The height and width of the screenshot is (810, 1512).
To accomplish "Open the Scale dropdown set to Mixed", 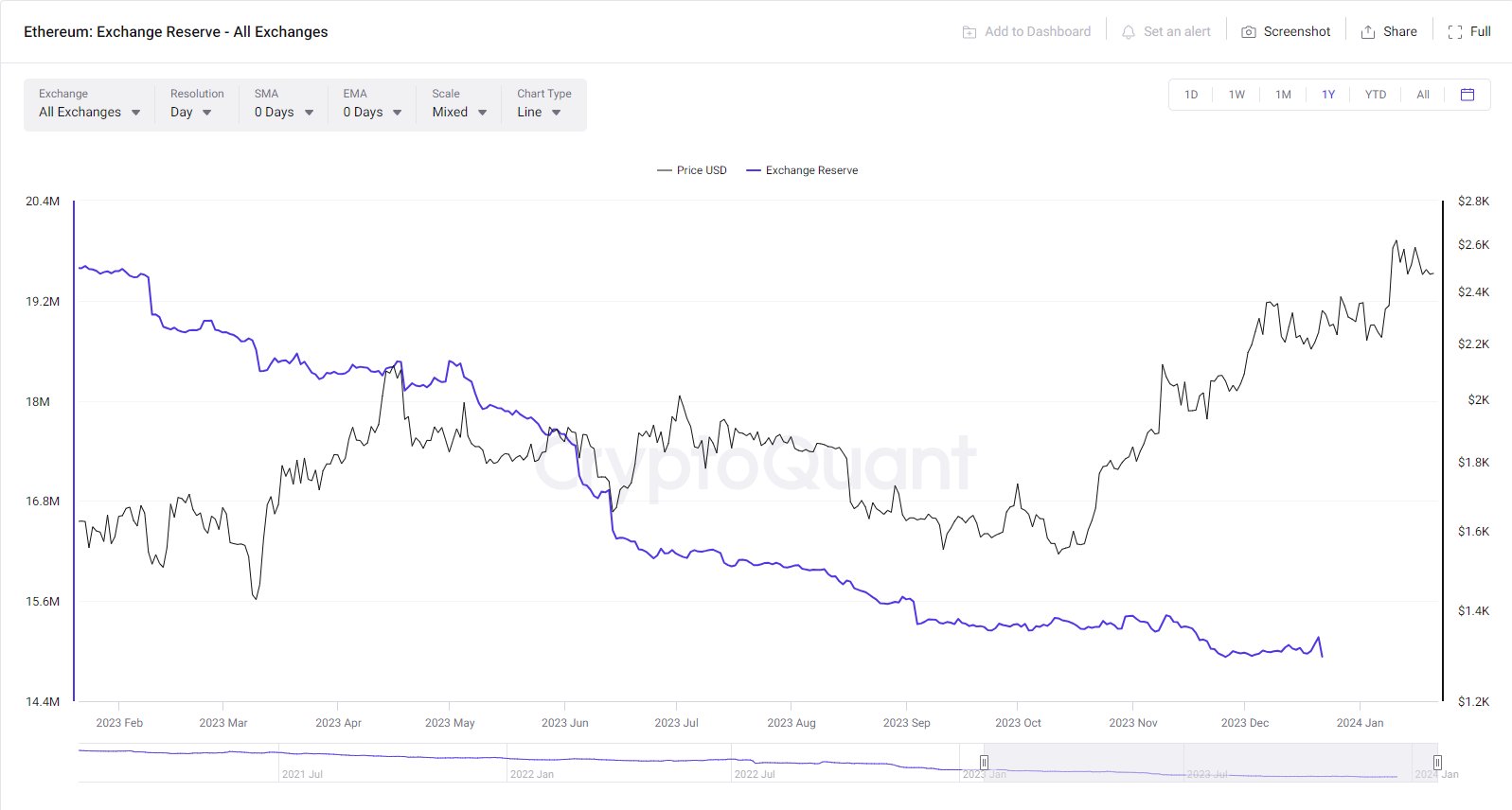I will click(x=459, y=112).
